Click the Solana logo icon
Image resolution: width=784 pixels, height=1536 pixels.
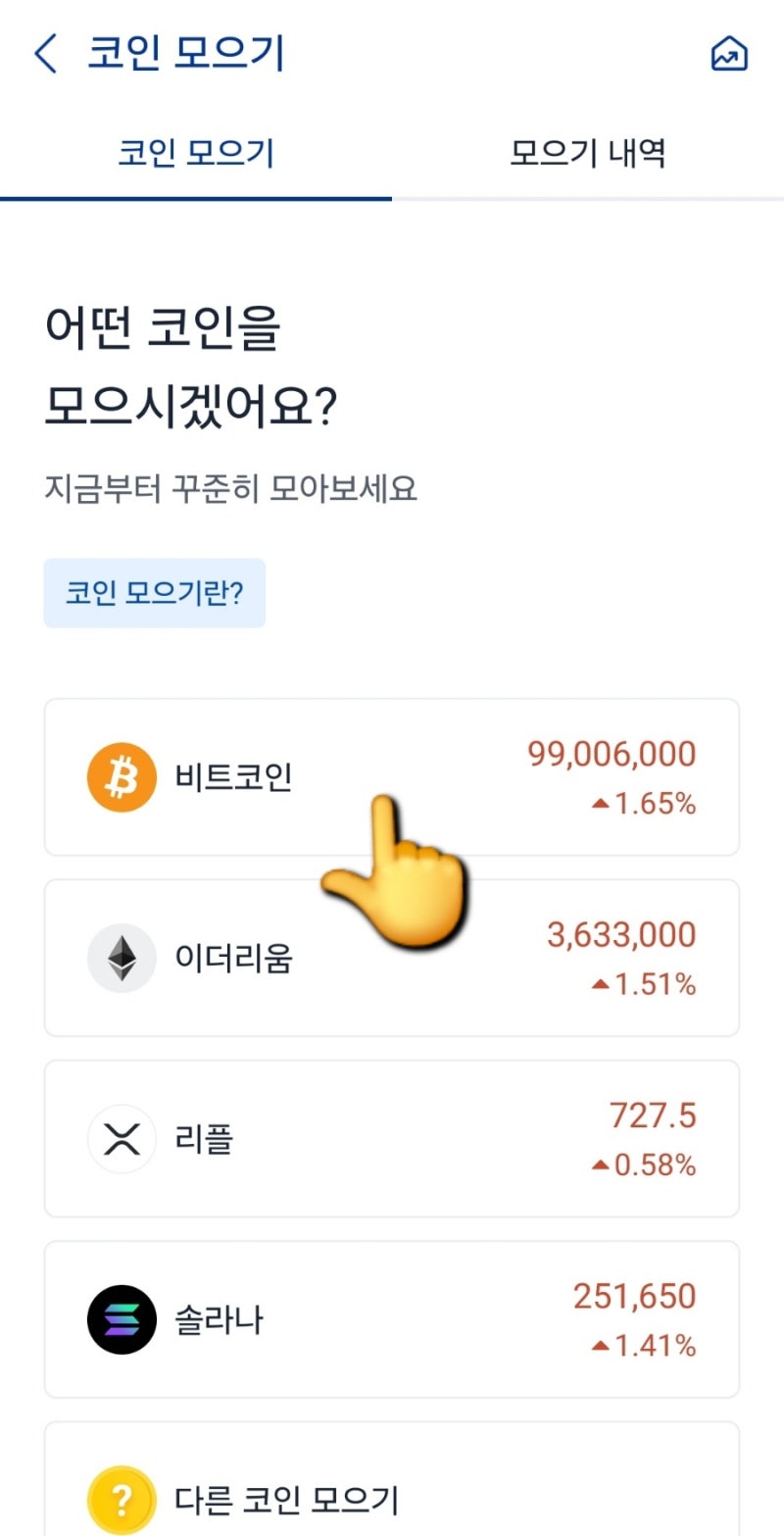(121, 1319)
